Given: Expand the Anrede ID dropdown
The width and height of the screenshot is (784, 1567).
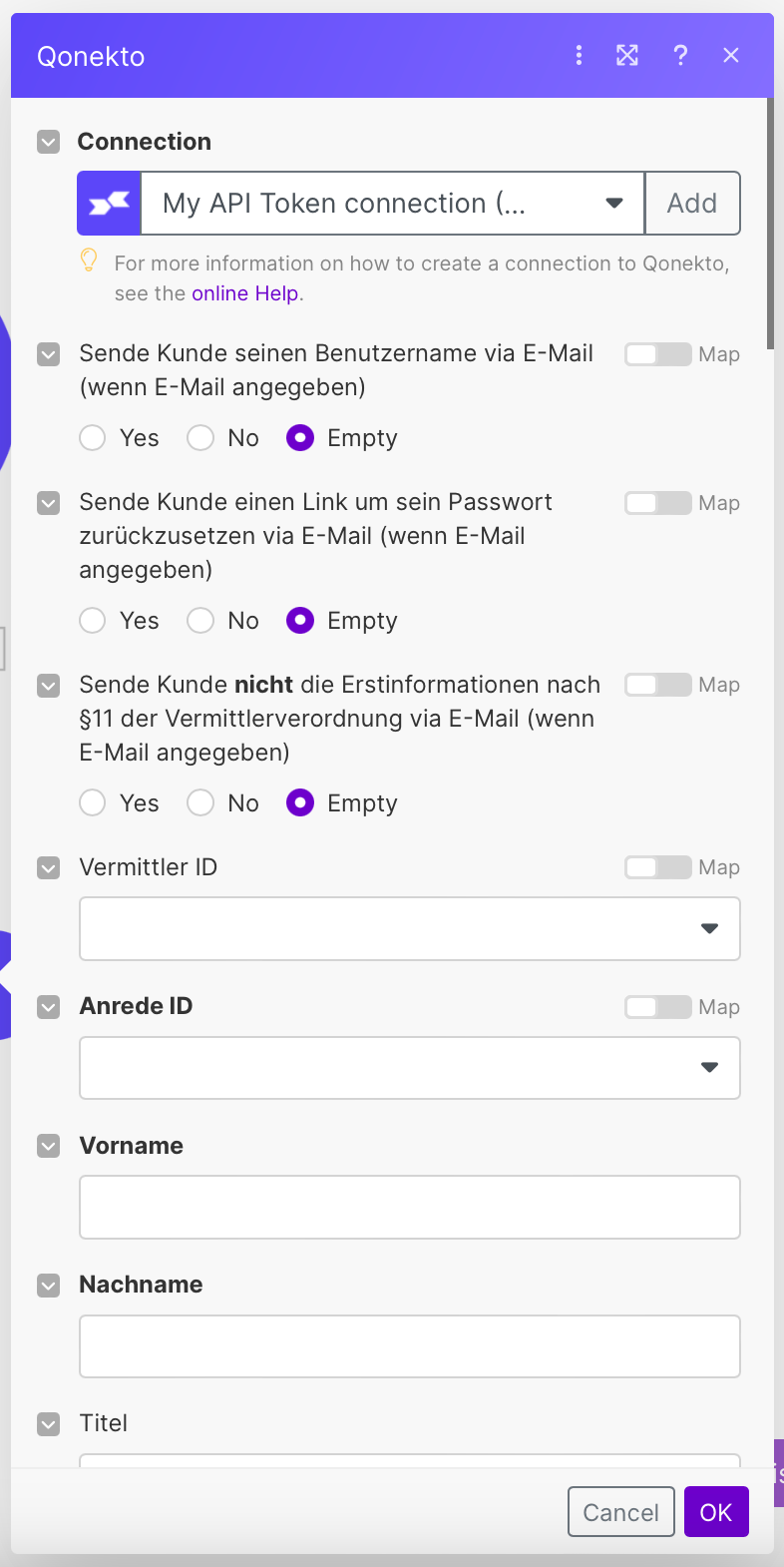Looking at the screenshot, I should [x=409, y=1068].
